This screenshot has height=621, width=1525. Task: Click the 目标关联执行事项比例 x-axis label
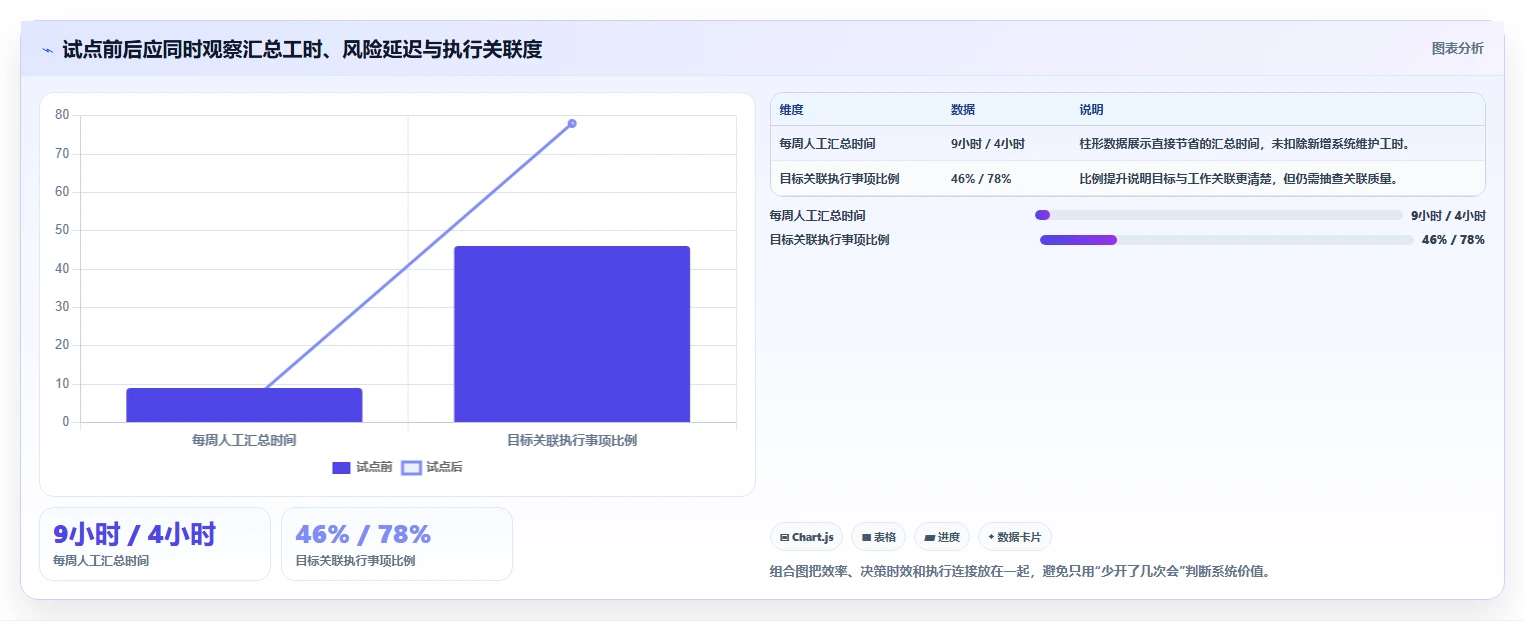pos(572,440)
